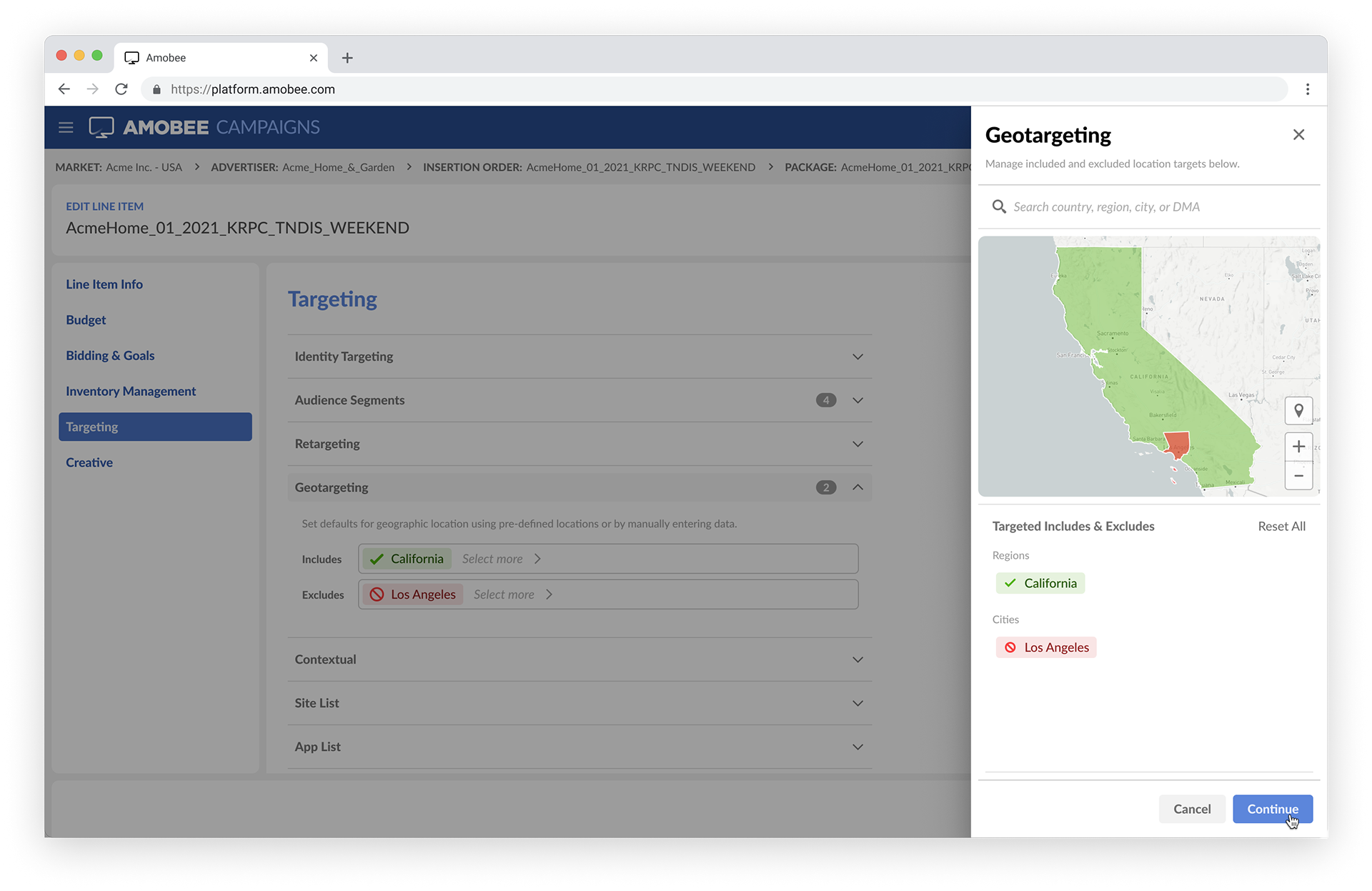Click the Advertiser Acme_Home_&_Garden breadcrumb
The image size is (1372, 891).
(302, 167)
